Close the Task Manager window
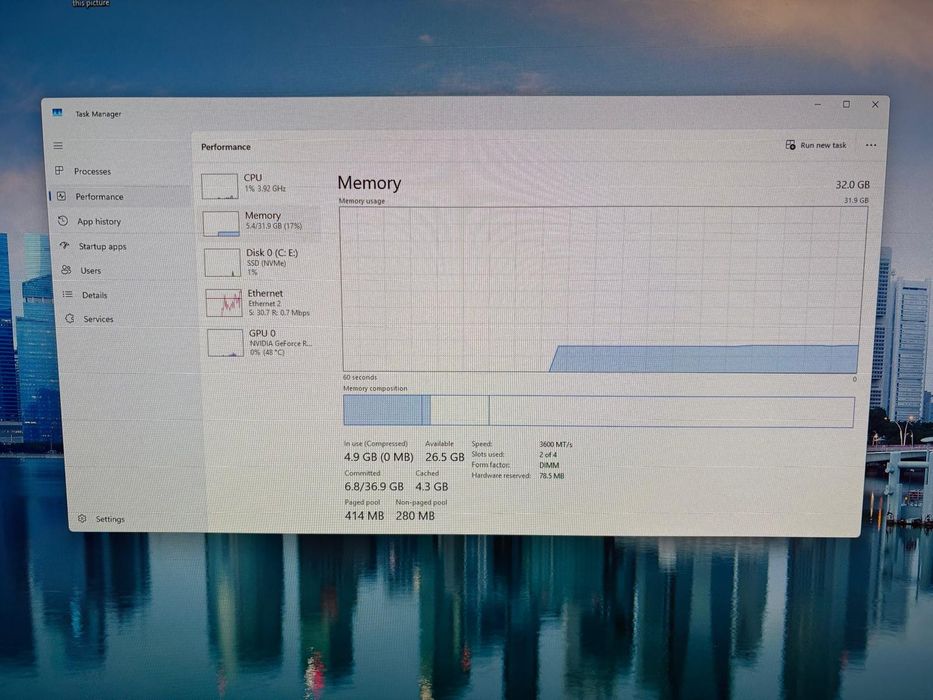Viewport: 933px width, 700px height. (875, 105)
